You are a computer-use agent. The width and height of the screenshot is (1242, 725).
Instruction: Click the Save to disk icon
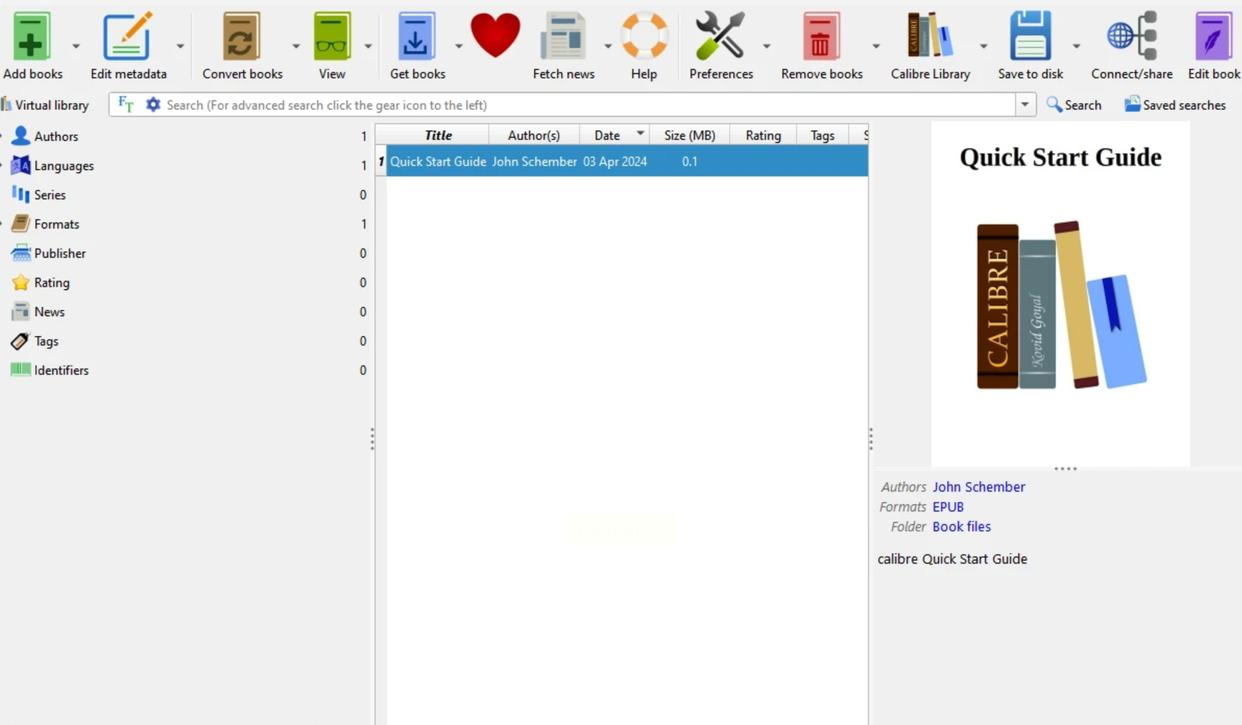point(1030,37)
